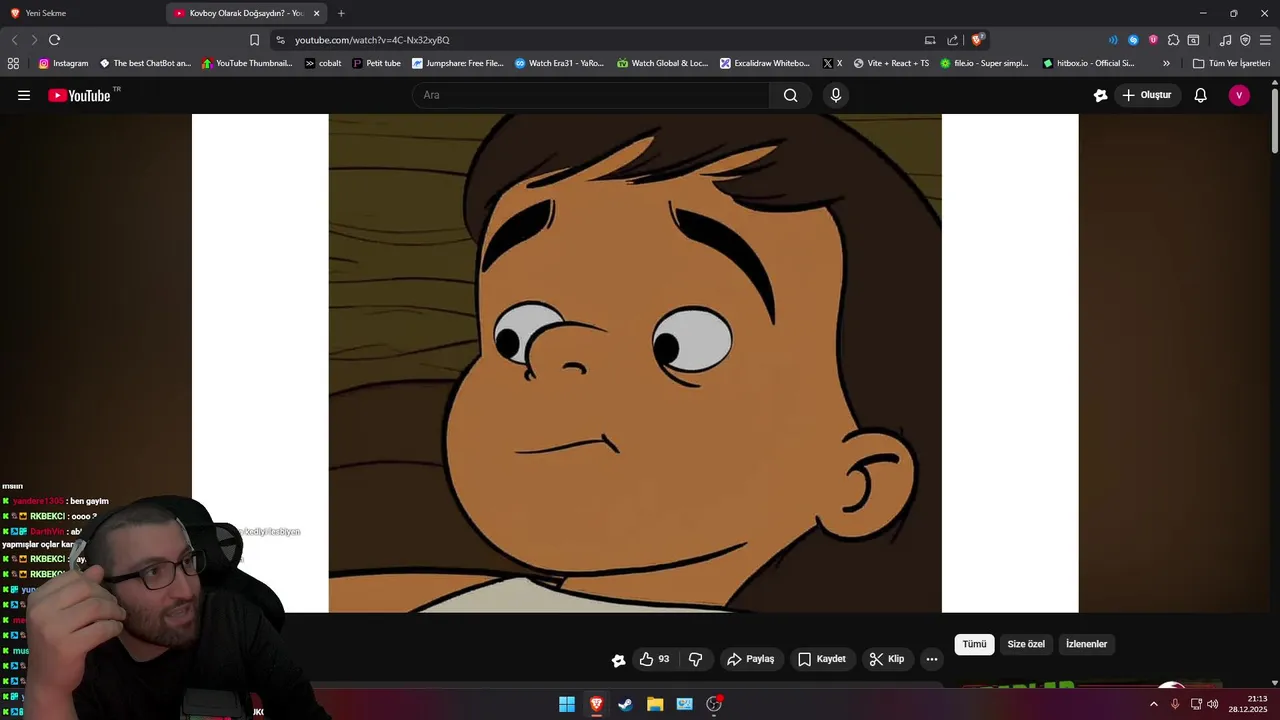Select the Size özel filter chip
This screenshot has width=1280, height=720.
(x=1026, y=644)
